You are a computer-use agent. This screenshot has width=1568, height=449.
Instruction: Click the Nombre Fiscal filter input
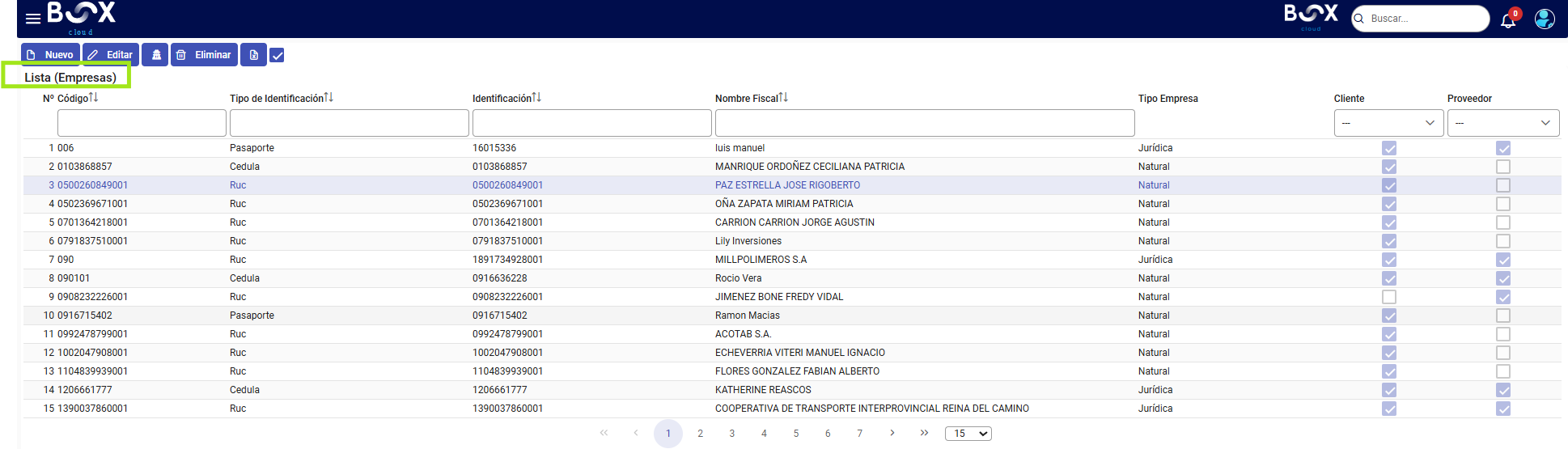coord(925,123)
